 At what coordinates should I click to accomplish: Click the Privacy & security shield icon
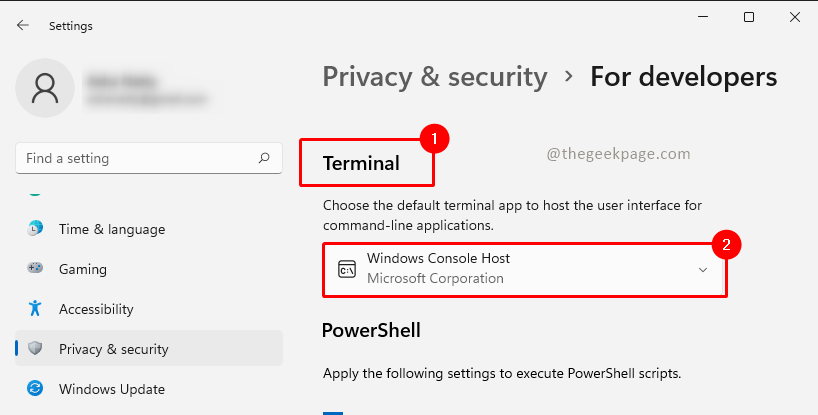coord(36,349)
